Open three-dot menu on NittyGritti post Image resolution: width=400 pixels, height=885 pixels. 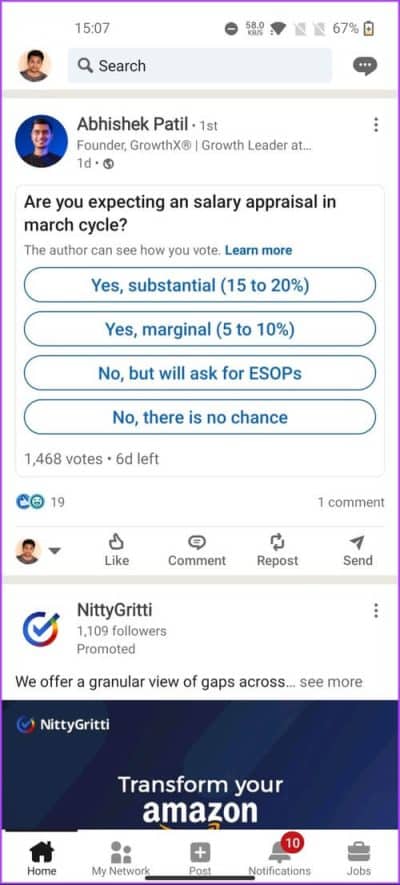(x=376, y=610)
